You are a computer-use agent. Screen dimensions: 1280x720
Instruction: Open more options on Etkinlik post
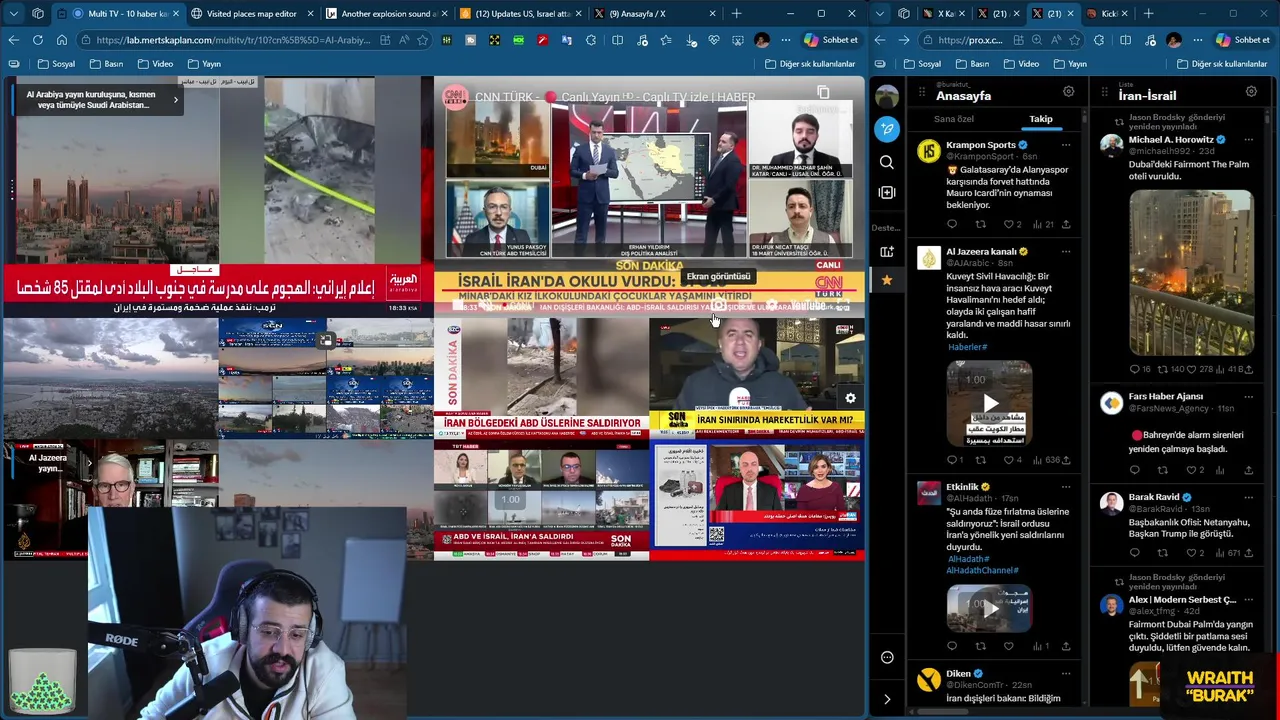(1066, 487)
